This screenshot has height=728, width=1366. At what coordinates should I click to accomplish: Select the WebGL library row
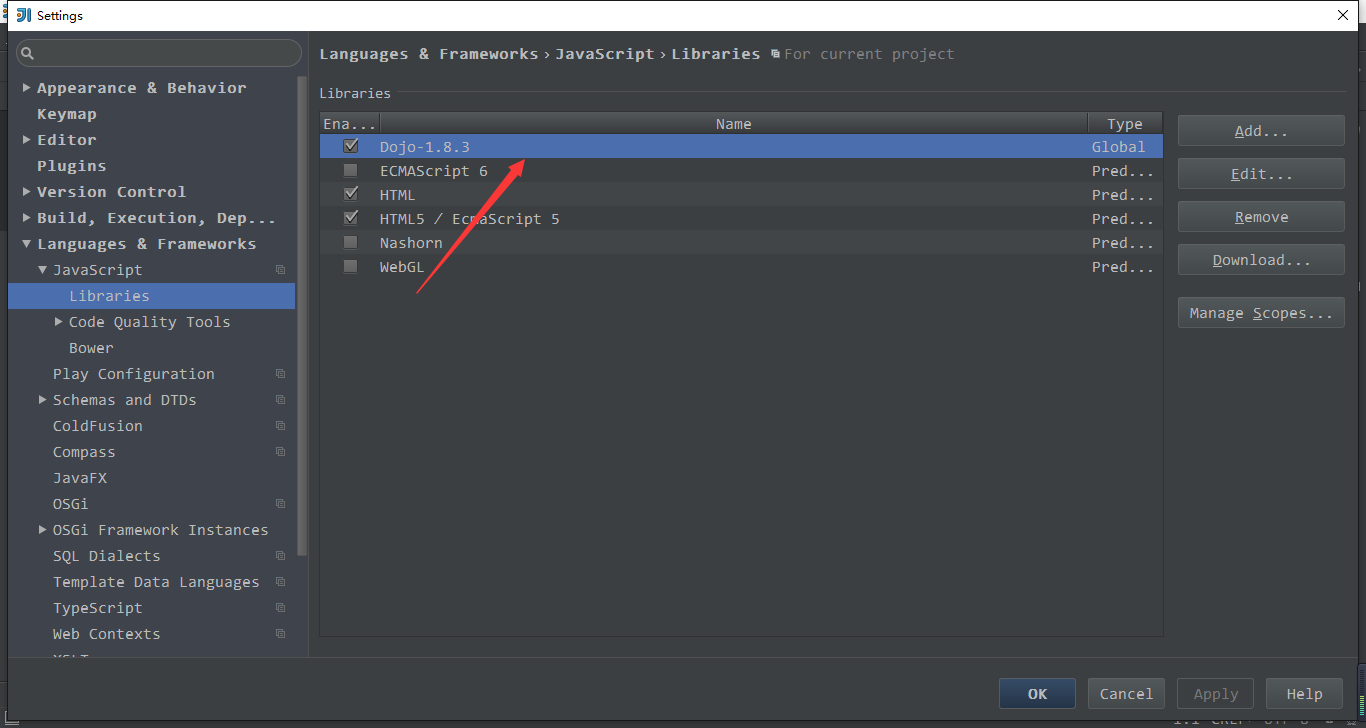(x=741, y=267)
